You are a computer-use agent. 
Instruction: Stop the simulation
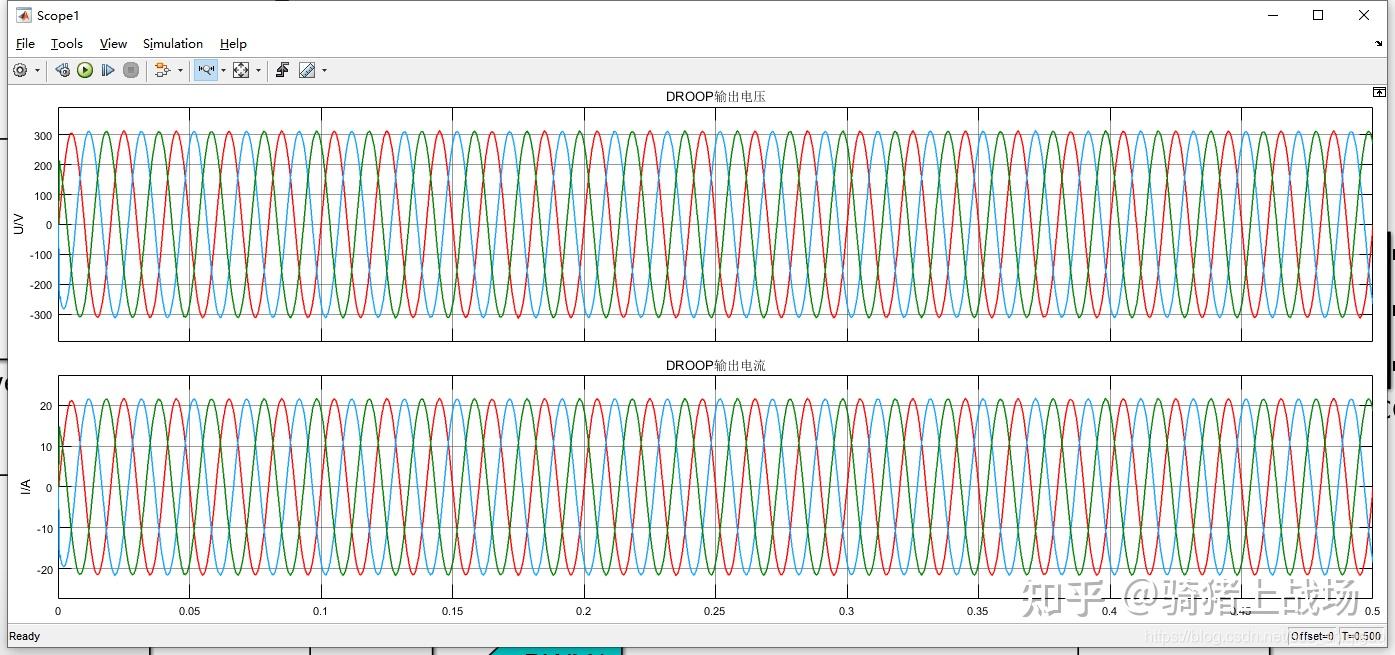(x=131, y=70)
